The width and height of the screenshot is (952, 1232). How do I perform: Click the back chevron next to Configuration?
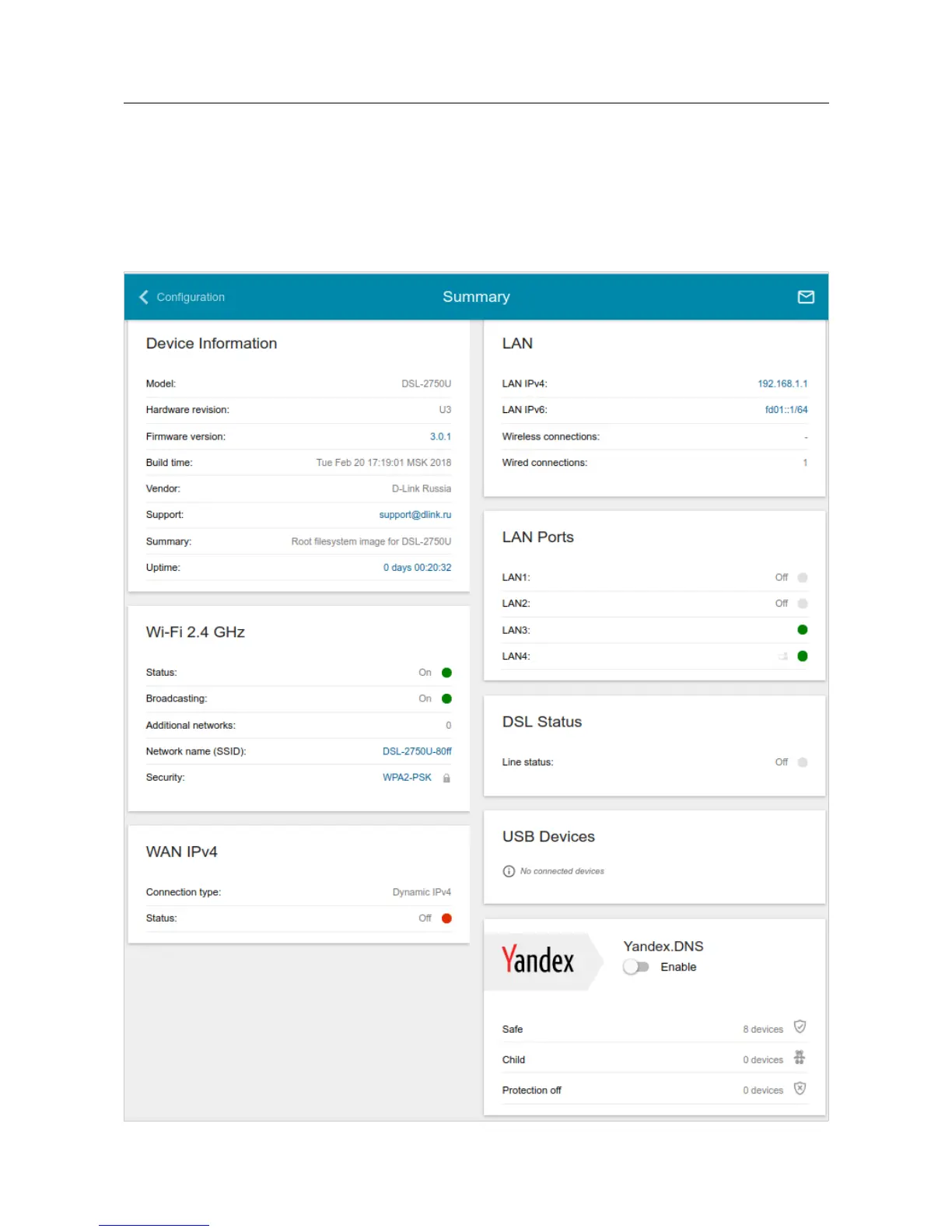[x=144, y=297]
